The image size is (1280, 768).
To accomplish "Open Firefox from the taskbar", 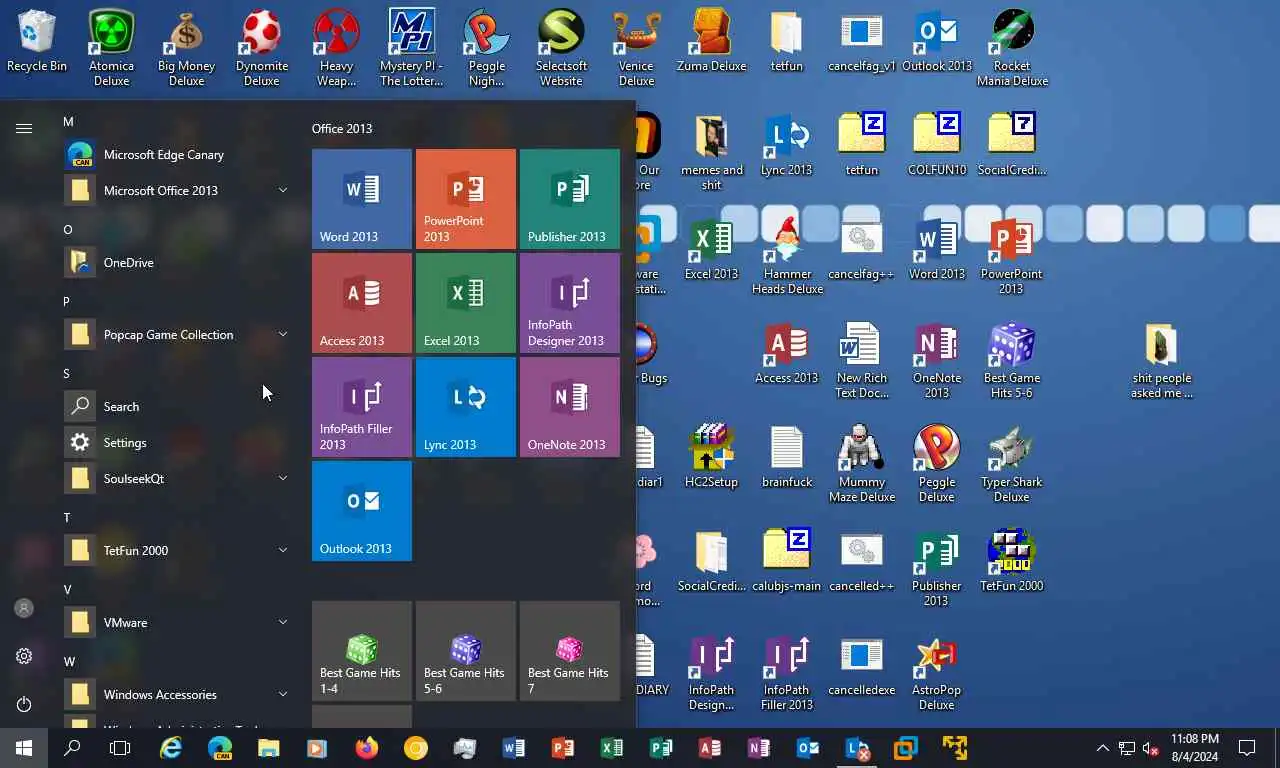I will 367,747.
